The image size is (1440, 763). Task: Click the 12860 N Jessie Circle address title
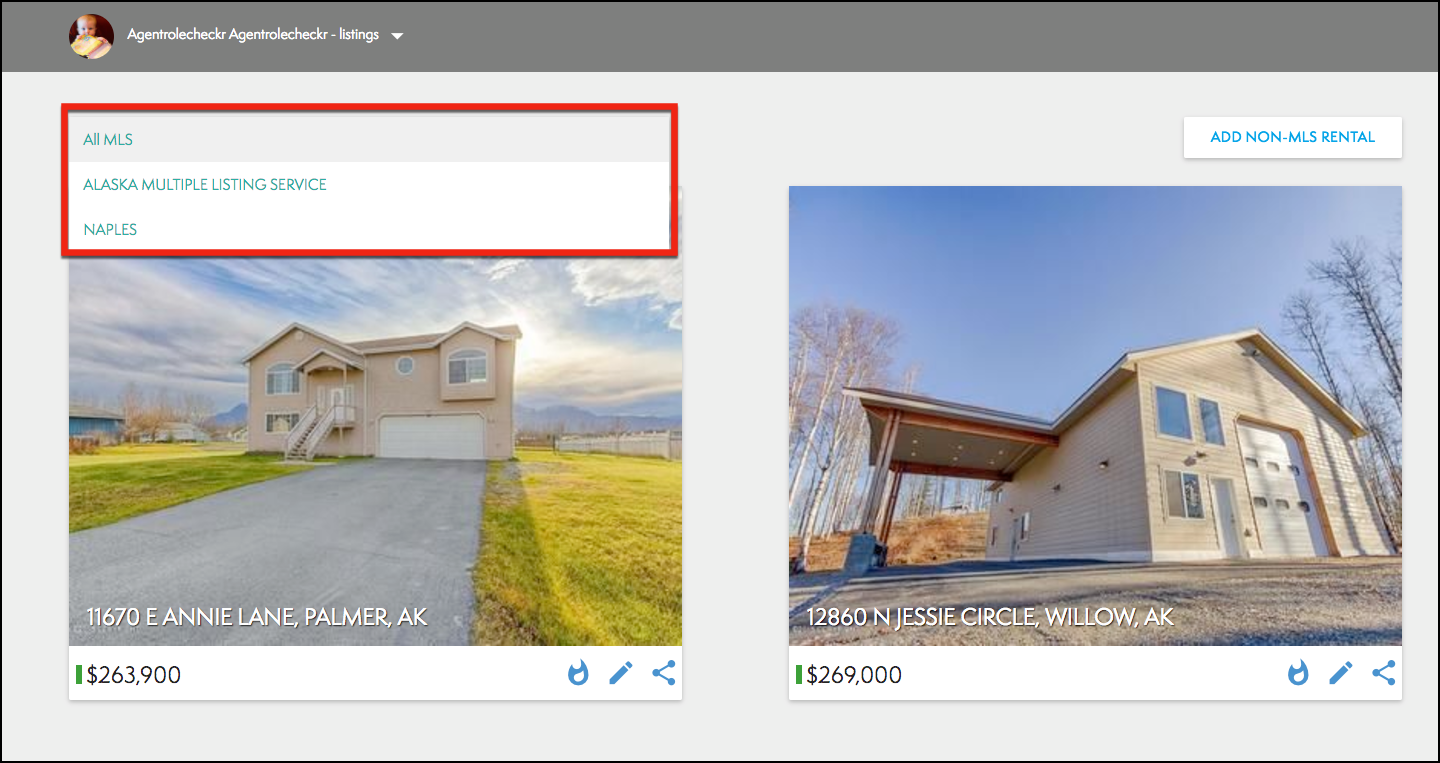pyautogui.click(x=990, y=616)
